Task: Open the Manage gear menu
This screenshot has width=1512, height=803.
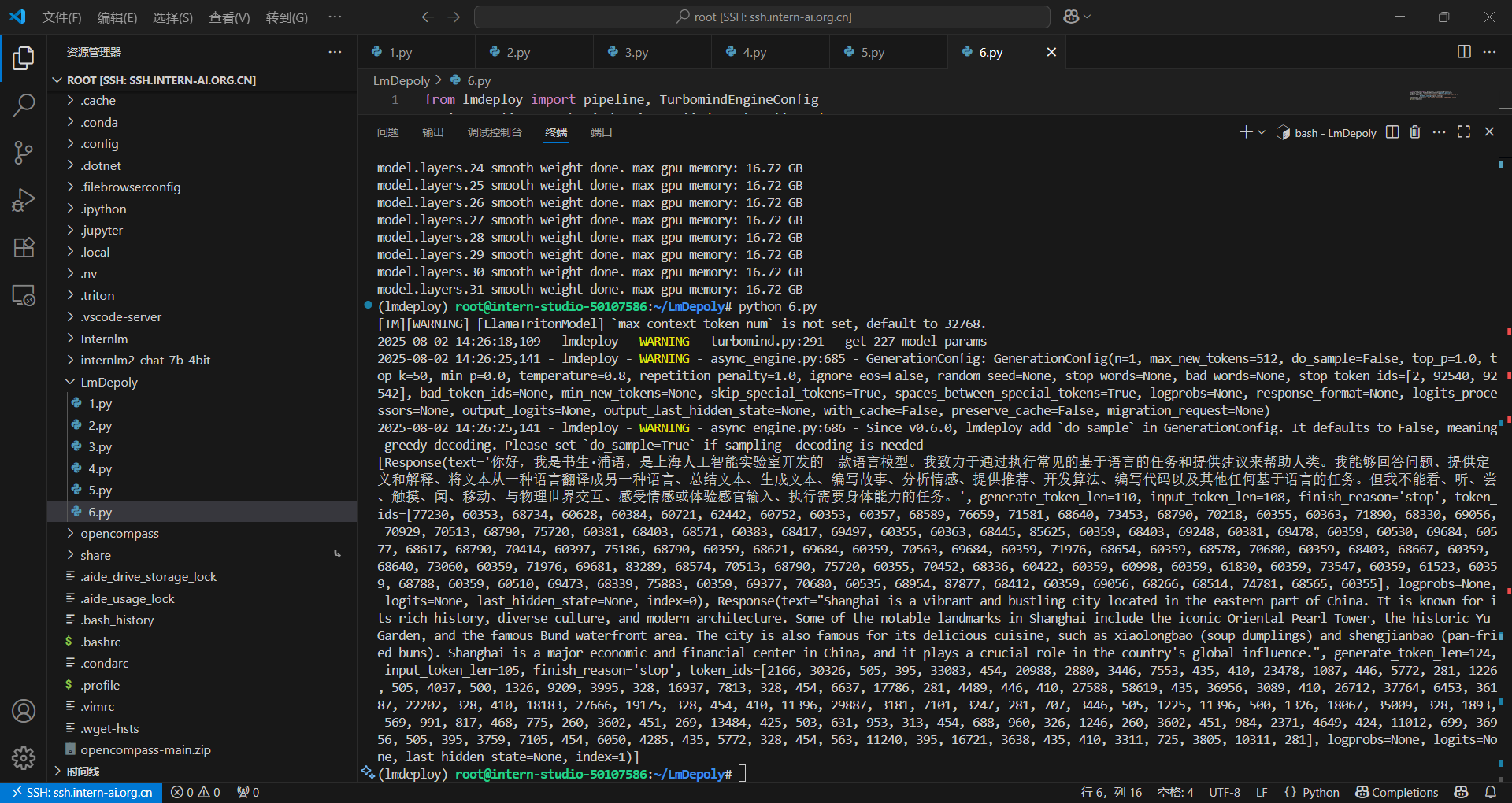Action: click(24, 757)
